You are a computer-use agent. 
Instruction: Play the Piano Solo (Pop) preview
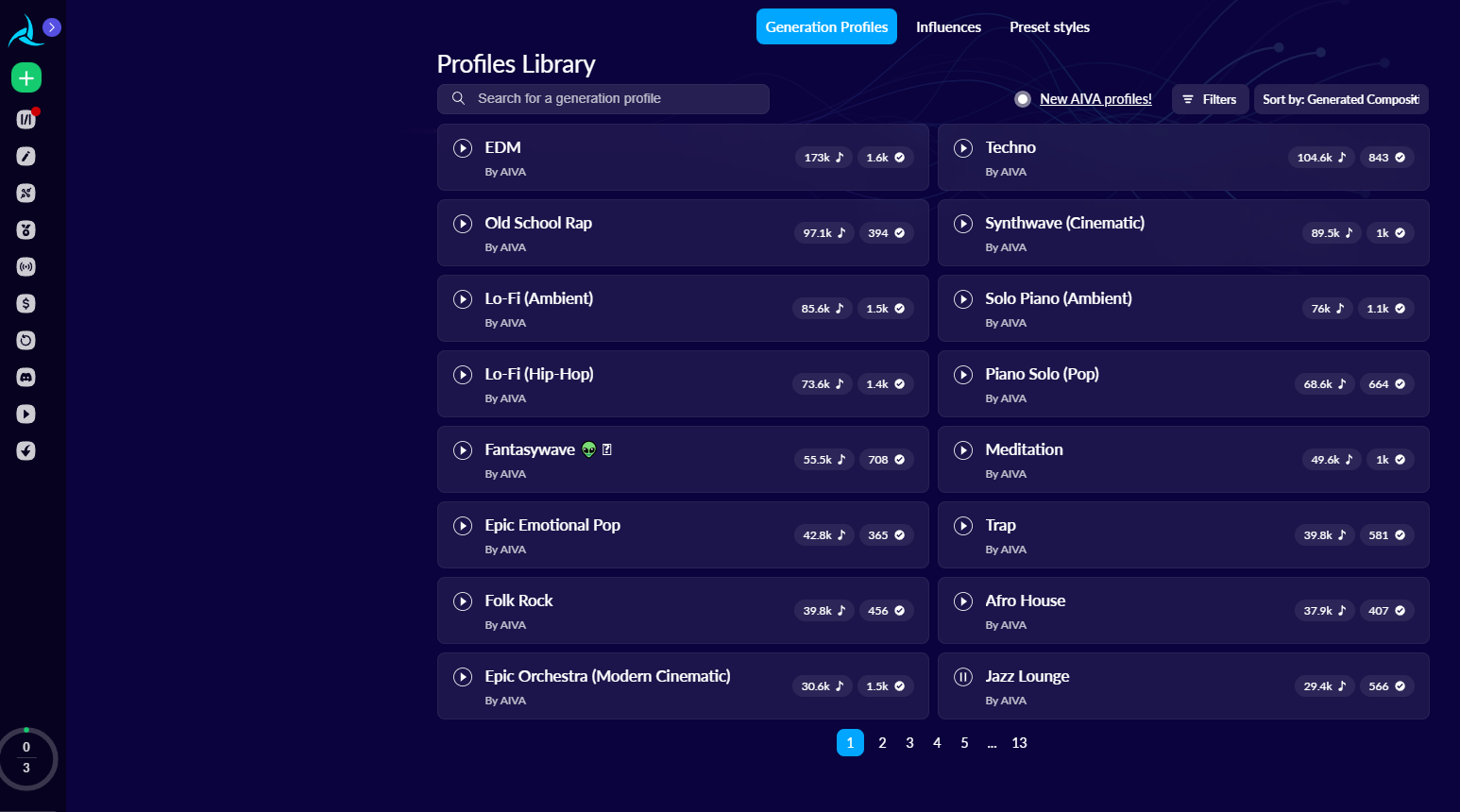pos(963,374)
